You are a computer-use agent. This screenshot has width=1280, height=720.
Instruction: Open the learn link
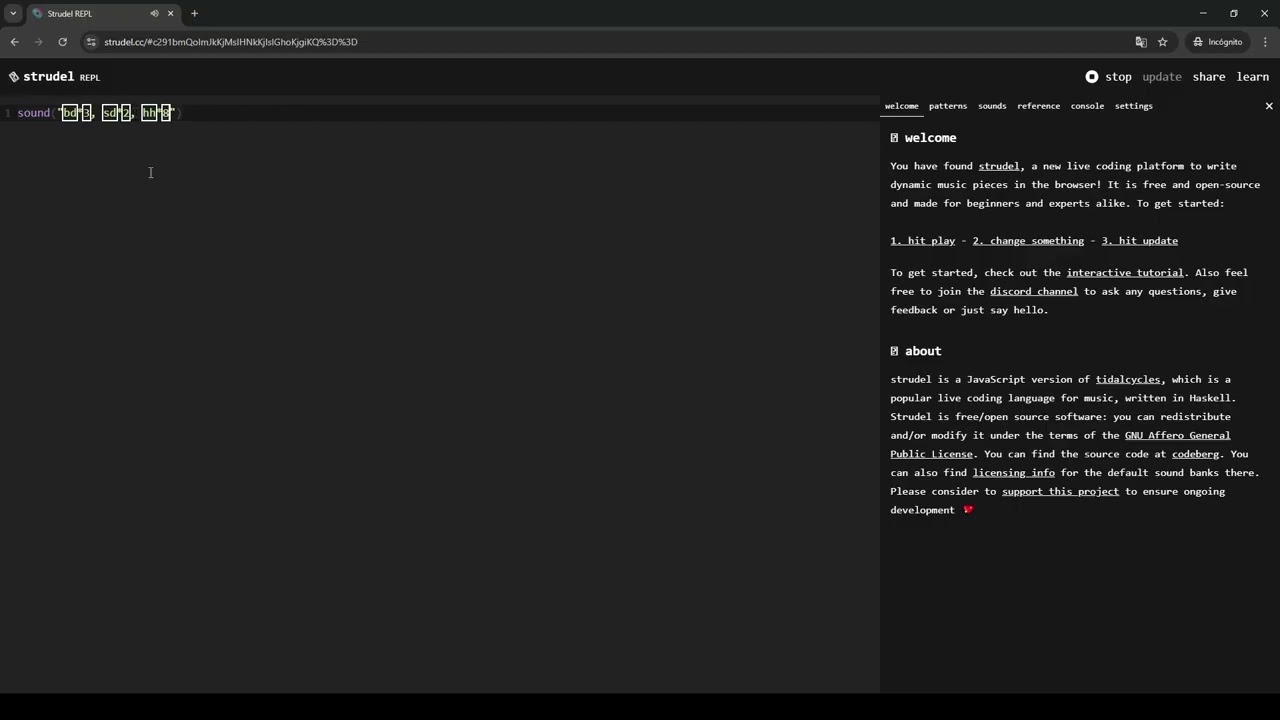coord(1253,77)
